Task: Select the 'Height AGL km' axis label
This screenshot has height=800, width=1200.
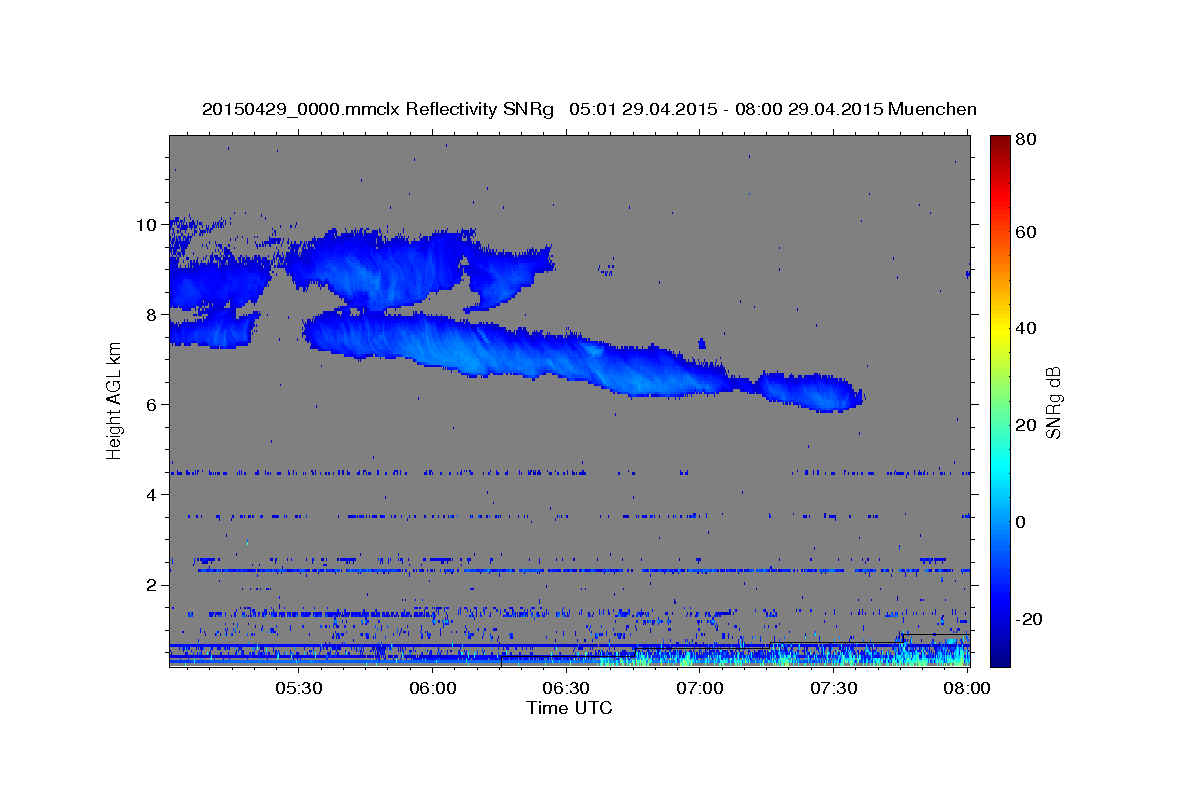Action: [x=114, y=402]
